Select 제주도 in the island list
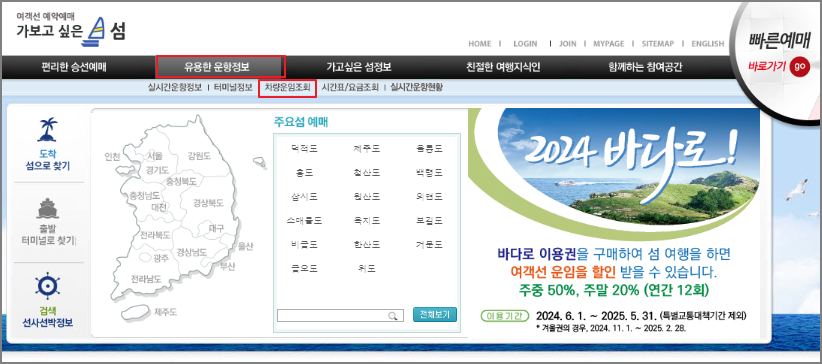822x364 pixels. (366, 149)
